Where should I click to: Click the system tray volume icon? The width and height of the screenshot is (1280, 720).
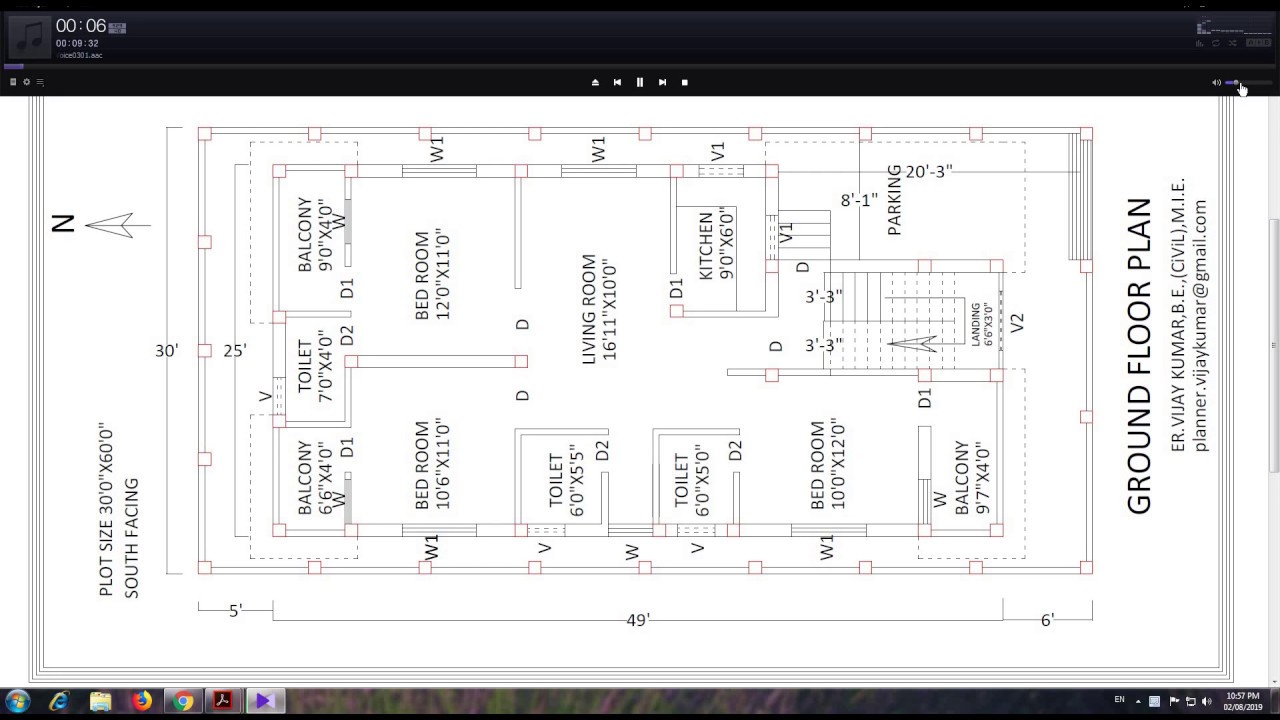1206,701
